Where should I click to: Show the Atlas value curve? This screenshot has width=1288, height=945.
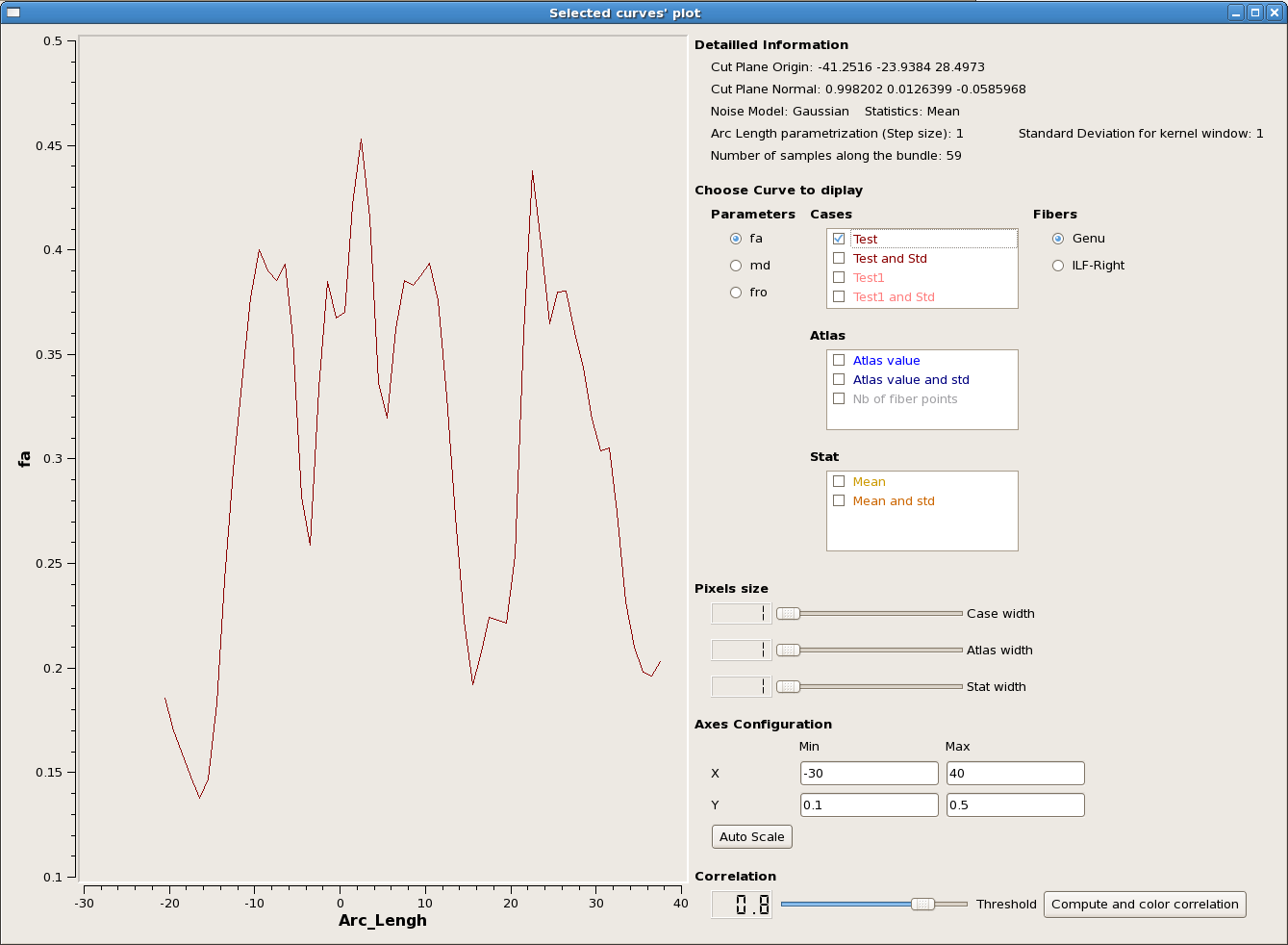839,360
